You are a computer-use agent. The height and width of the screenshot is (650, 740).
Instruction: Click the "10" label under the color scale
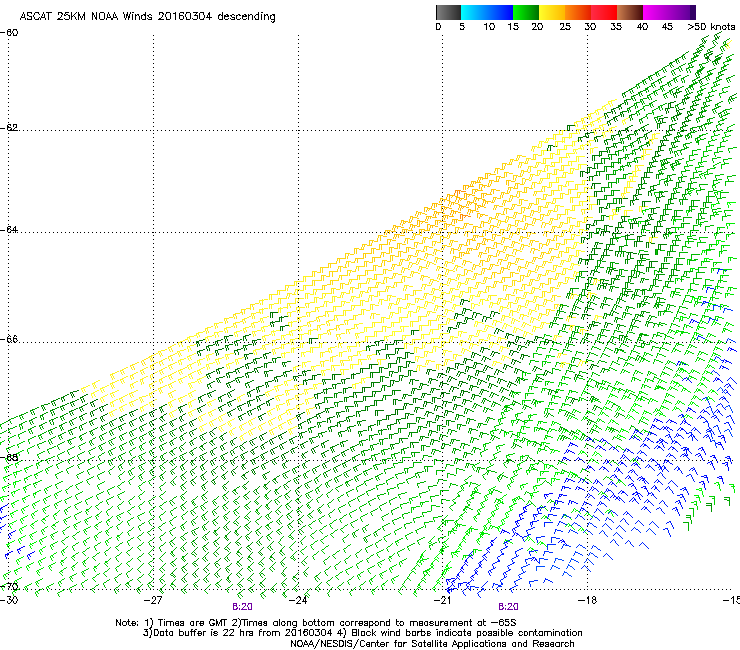click(489, 27)
